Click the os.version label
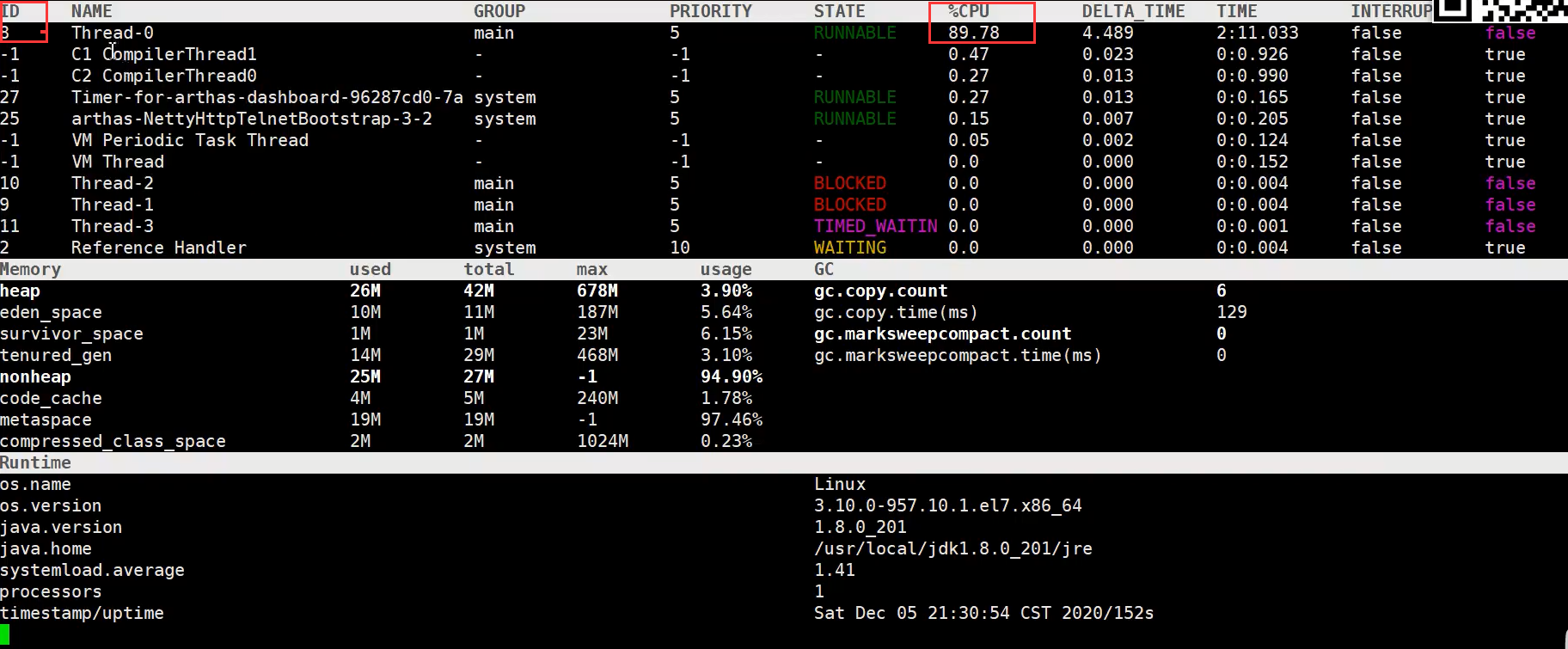This screenshot has width=1568, height=649. pyautogui.click(x=51, y=505)
